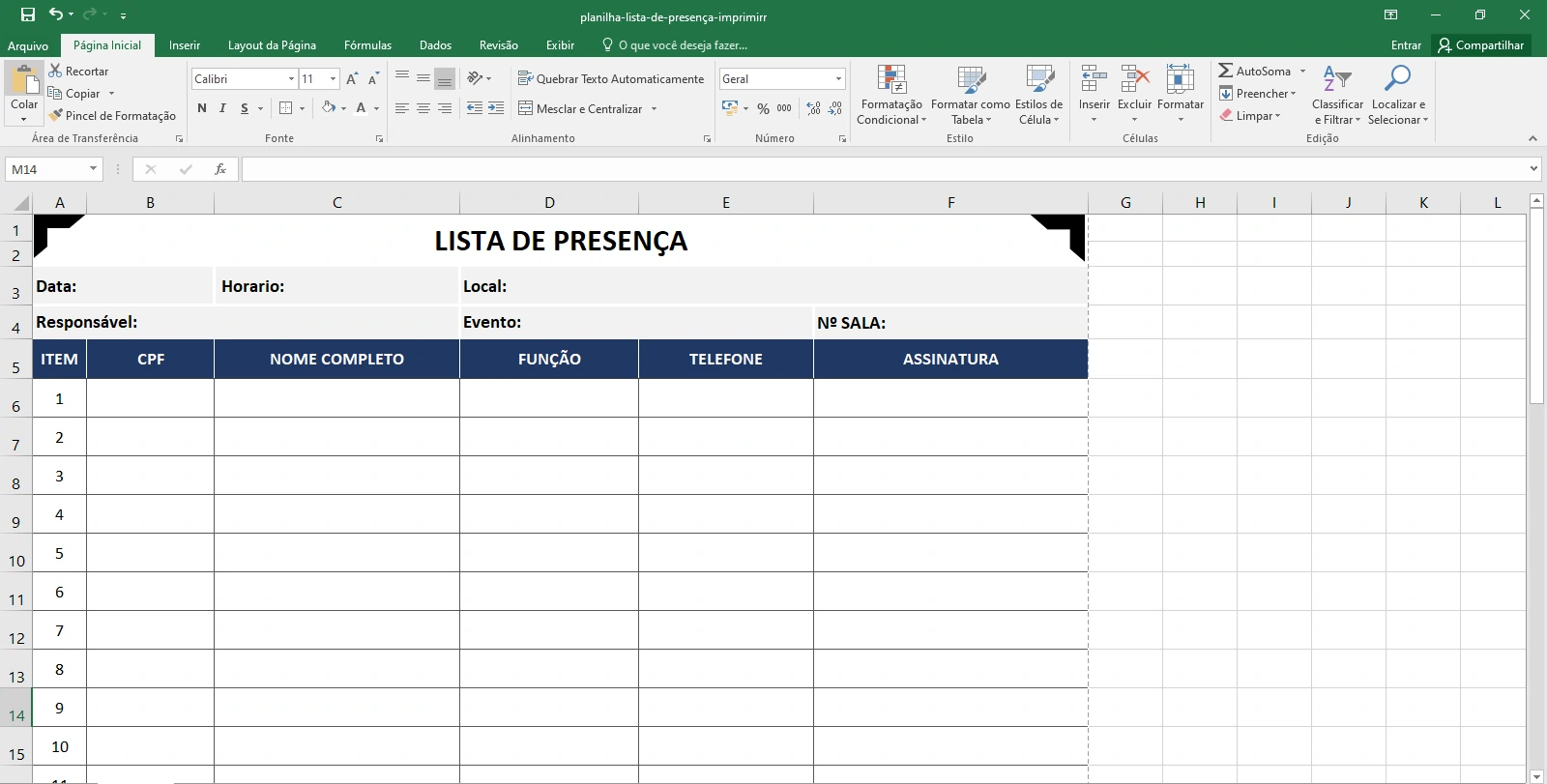Save the workbook with the floppy icon
The width and height of the screenshot is (1547, 784).
pos(27,15)
